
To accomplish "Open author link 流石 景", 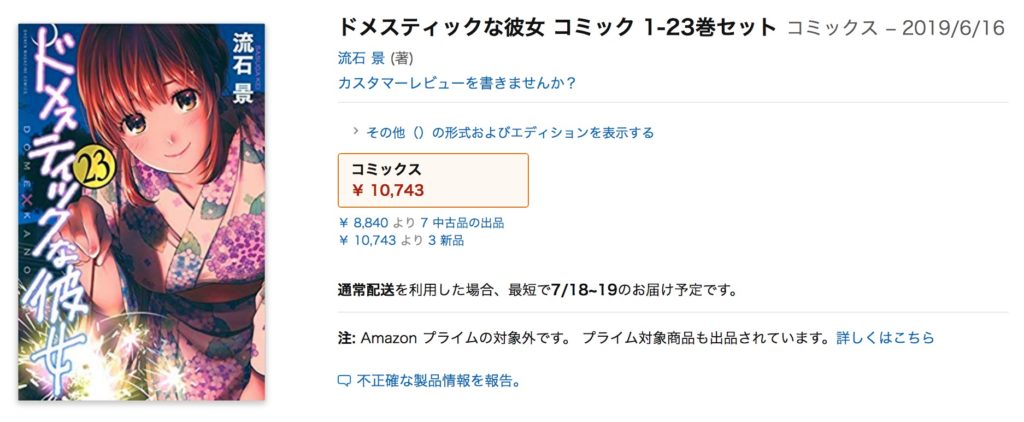I will click(361, 58).
